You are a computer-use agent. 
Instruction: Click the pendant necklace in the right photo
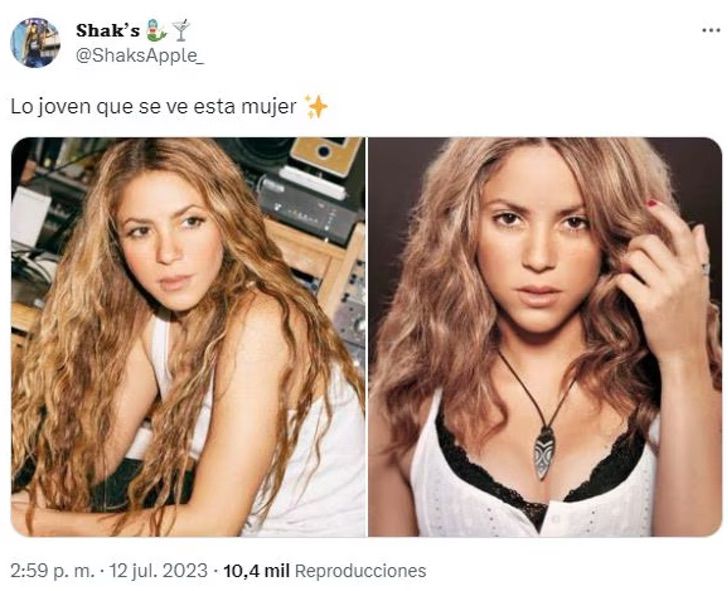point(544,454)
